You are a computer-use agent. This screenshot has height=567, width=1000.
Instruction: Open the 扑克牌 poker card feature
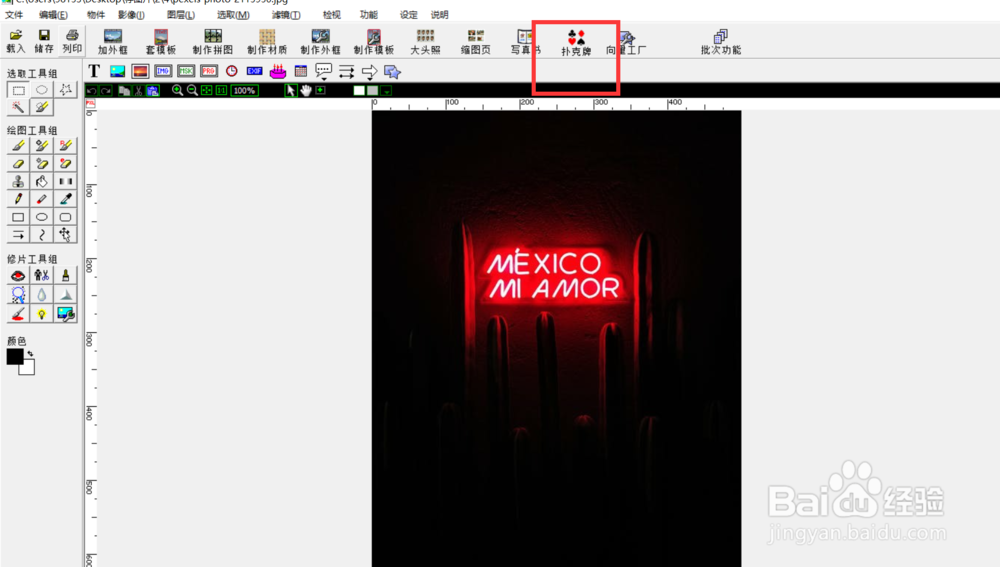[576, 42]
